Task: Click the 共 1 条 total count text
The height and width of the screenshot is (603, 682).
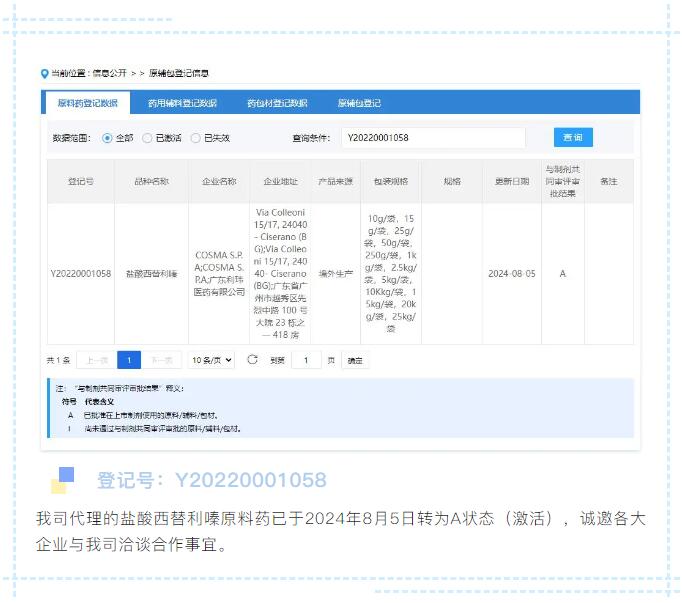Action: [x=58, y=360]
